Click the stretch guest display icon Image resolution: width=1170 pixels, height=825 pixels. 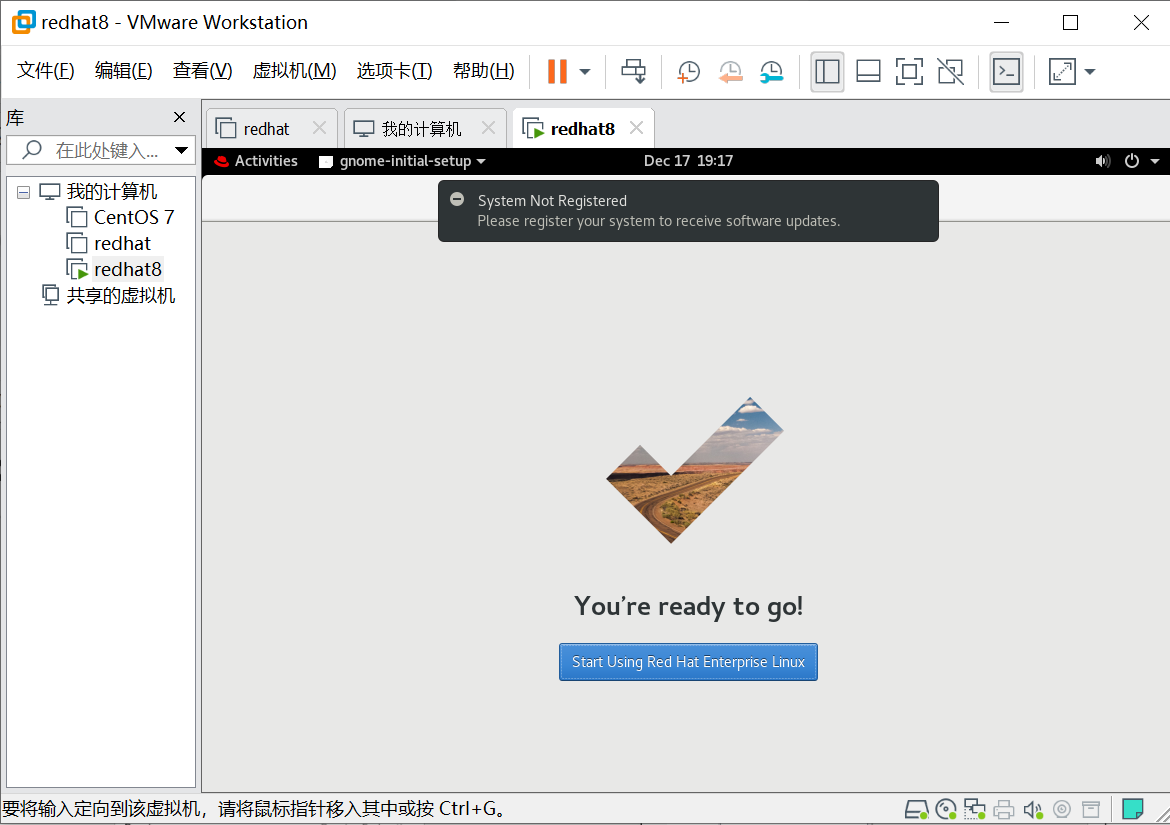coord(1062,72)
